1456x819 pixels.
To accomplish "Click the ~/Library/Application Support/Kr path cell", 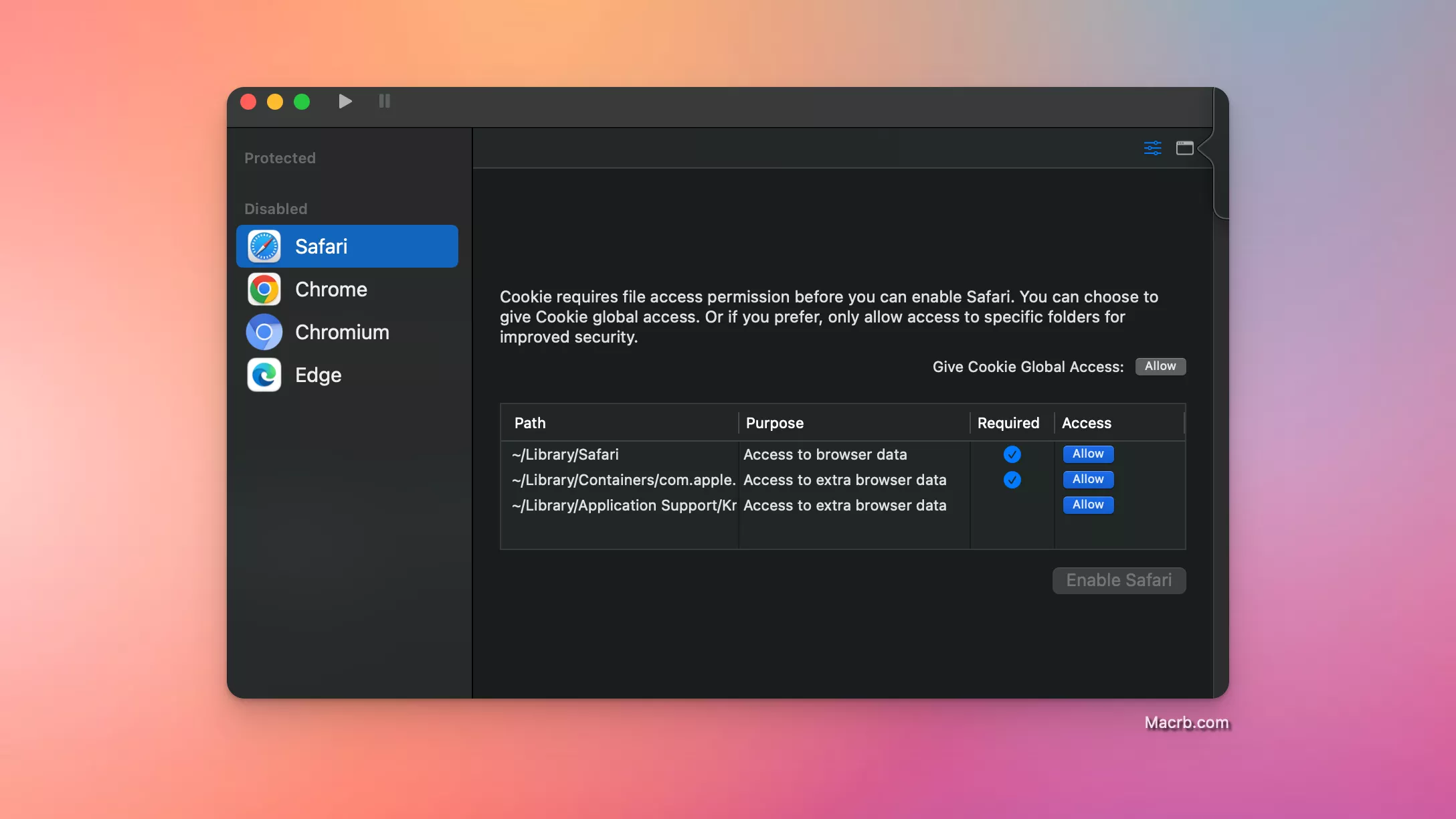I will (x=624, y=505).
